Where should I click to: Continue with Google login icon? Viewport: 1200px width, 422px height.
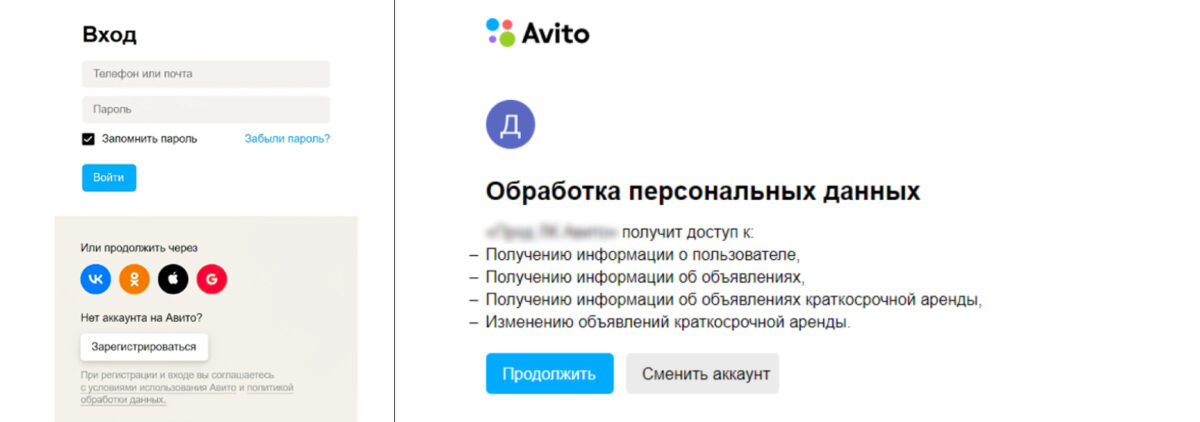[212, 280]
